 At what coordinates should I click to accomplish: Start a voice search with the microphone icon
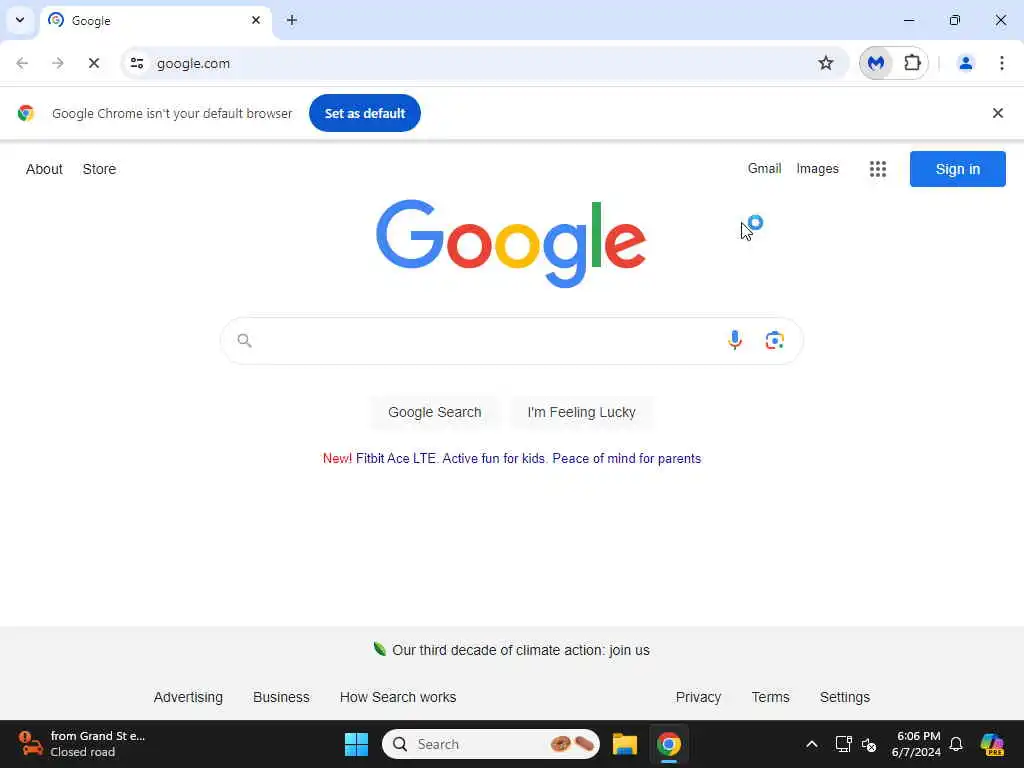point(735,340)
